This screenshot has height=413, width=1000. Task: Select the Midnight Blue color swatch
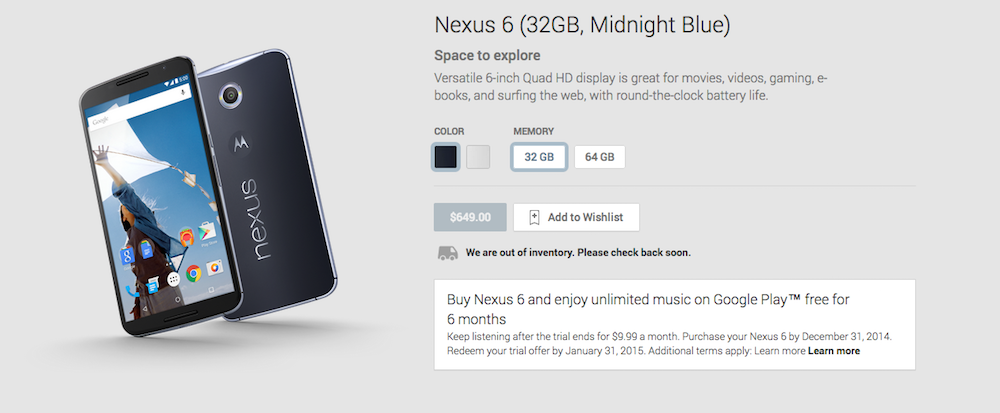[446, 157]
